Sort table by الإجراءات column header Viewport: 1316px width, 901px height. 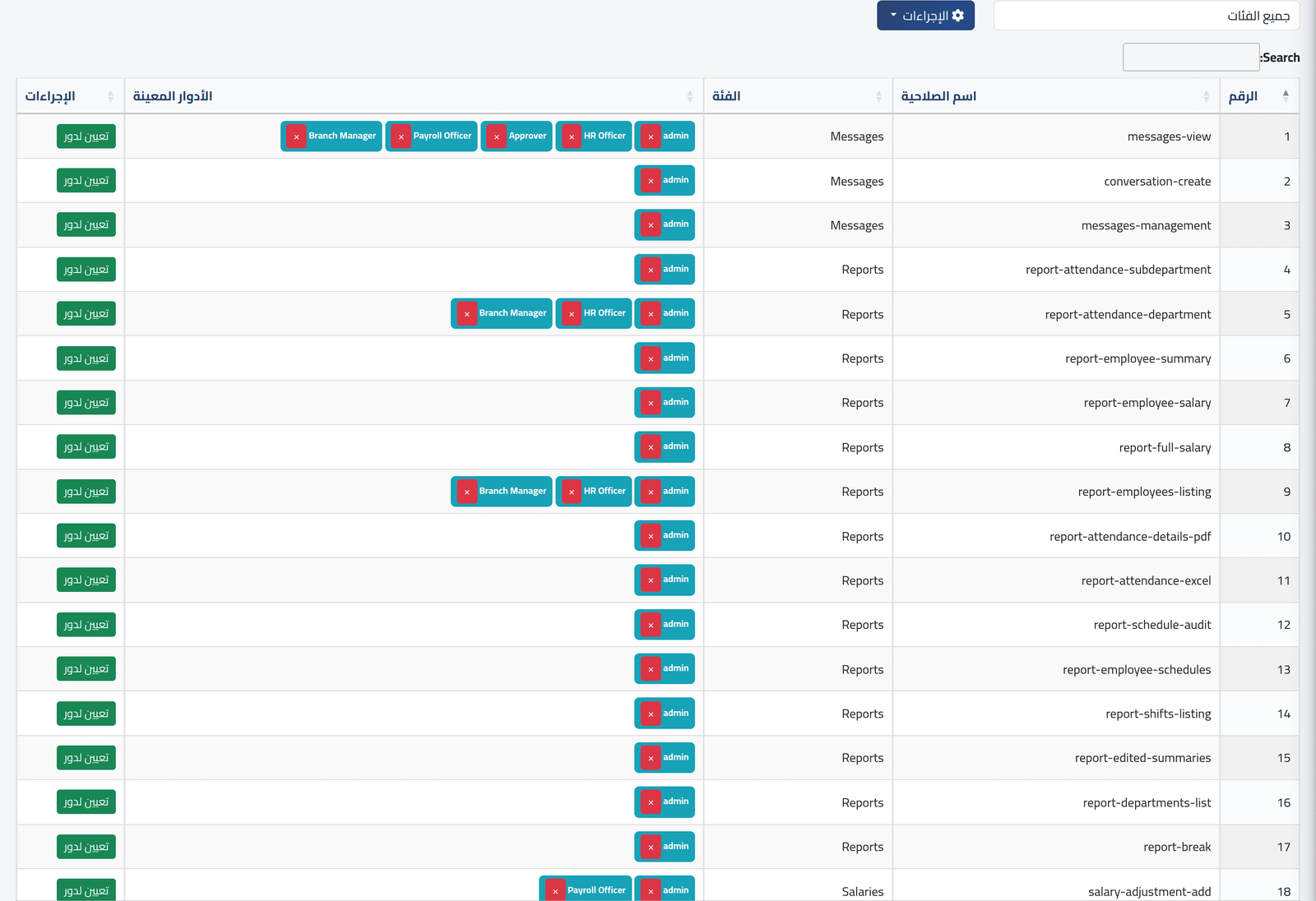70,96
